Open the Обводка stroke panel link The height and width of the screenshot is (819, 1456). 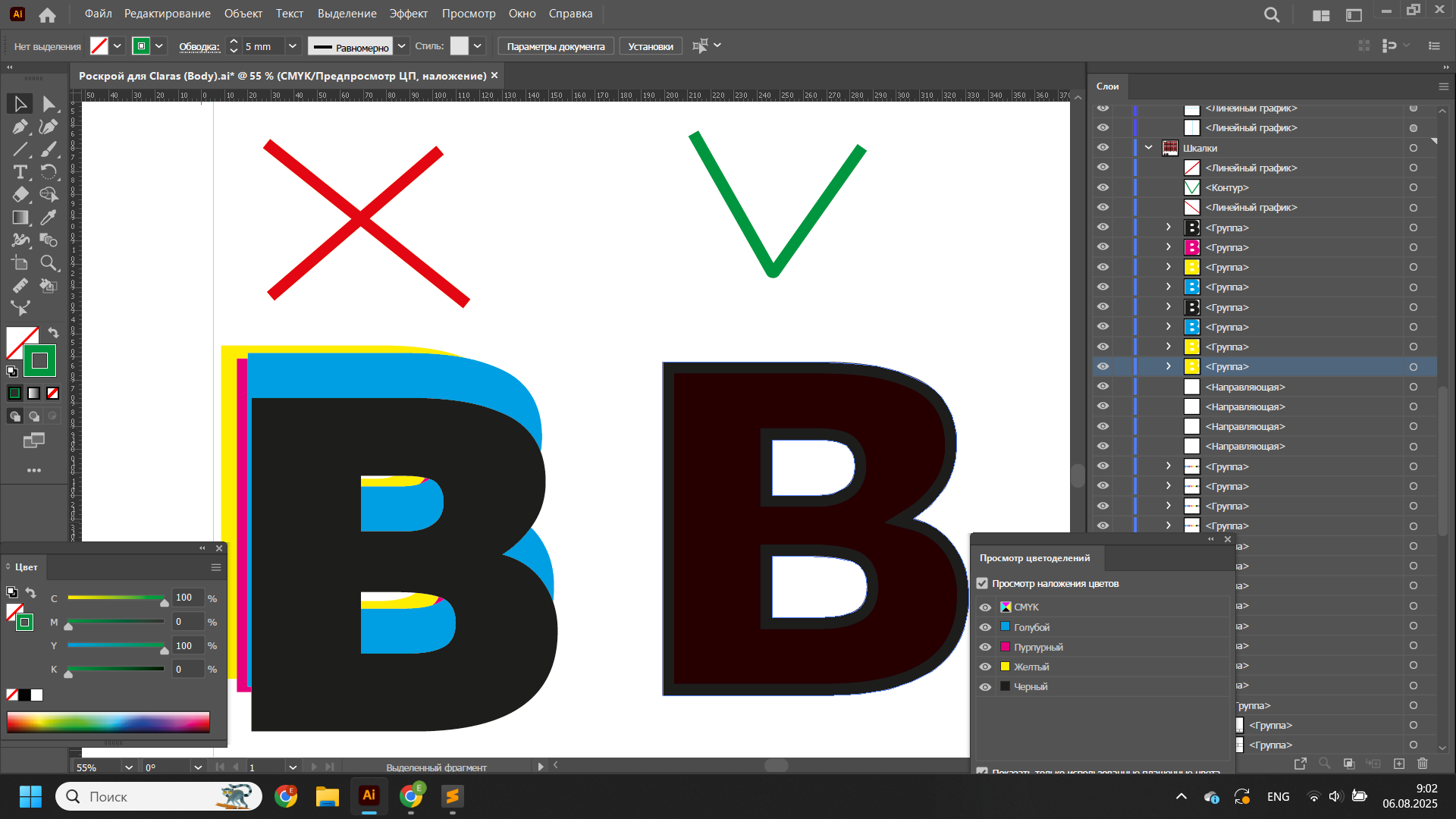199,46
